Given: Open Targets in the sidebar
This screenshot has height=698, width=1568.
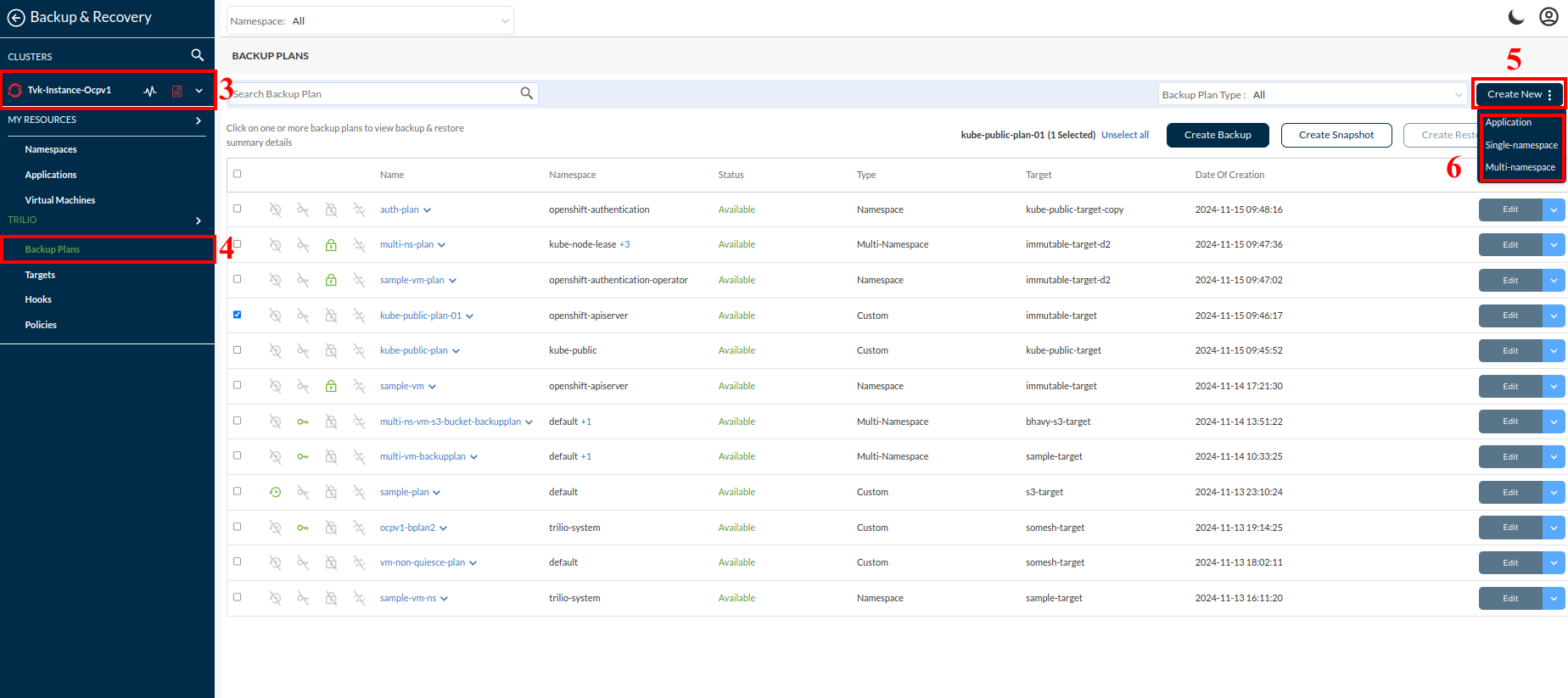Looking at the screenshot, I should coord(40,275).
